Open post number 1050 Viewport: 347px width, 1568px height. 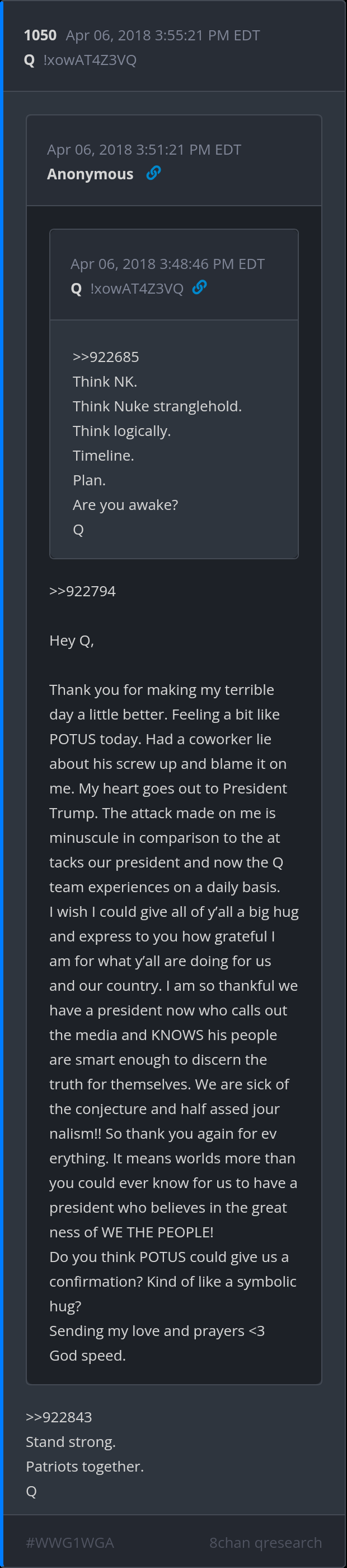[40, 35]
